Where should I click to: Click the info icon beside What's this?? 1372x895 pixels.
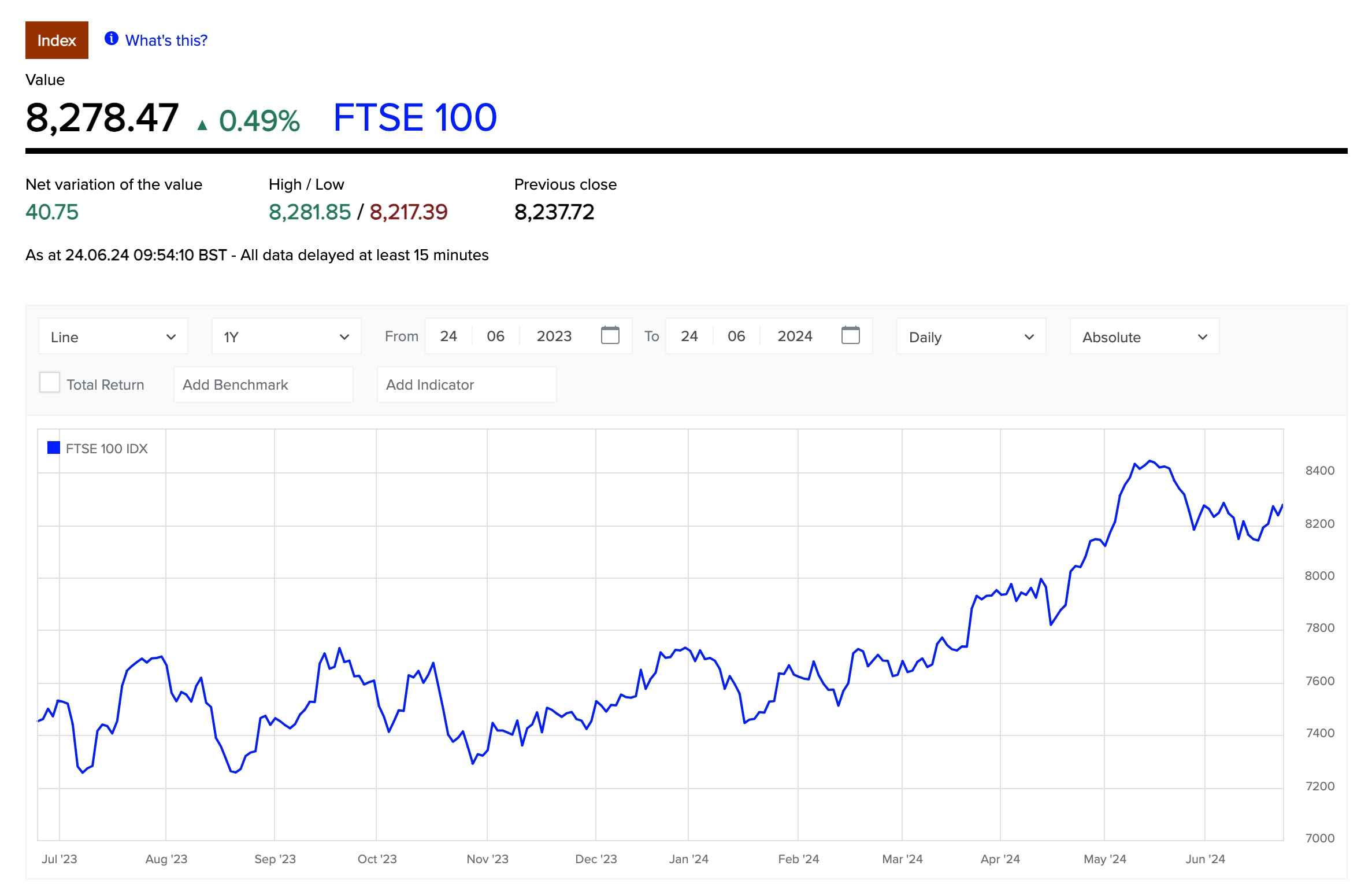tap(111, 39)
